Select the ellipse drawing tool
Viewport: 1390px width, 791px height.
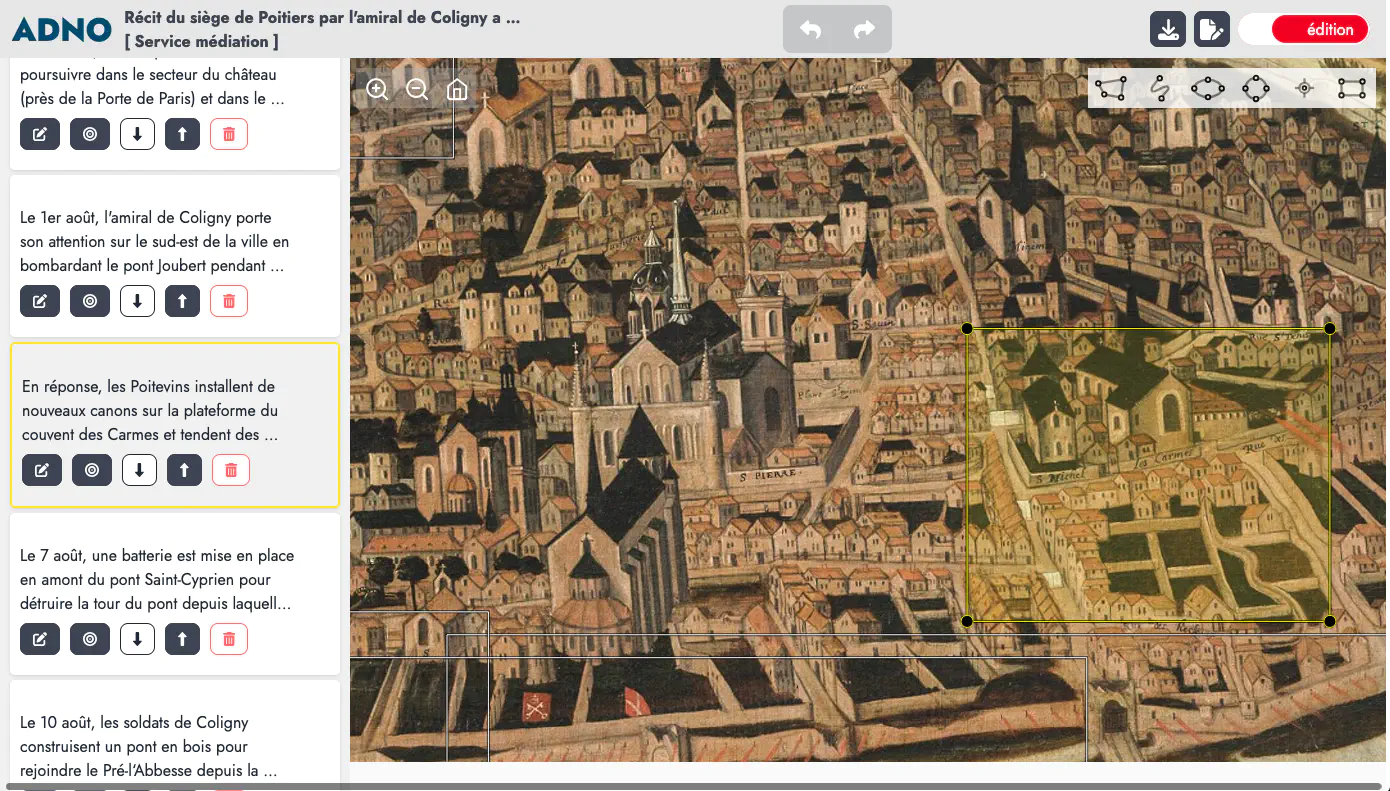[1208, 89]
